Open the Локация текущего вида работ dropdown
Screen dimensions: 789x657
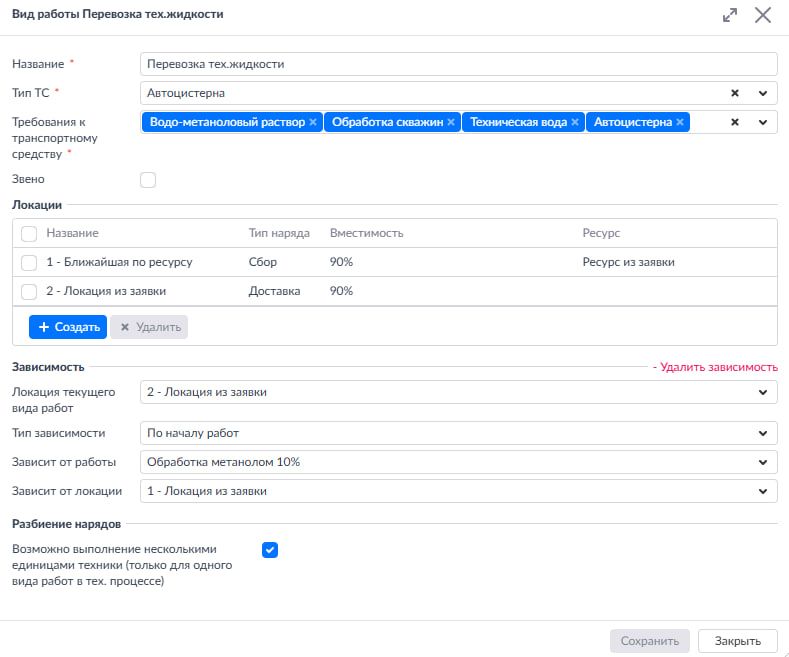458,392
